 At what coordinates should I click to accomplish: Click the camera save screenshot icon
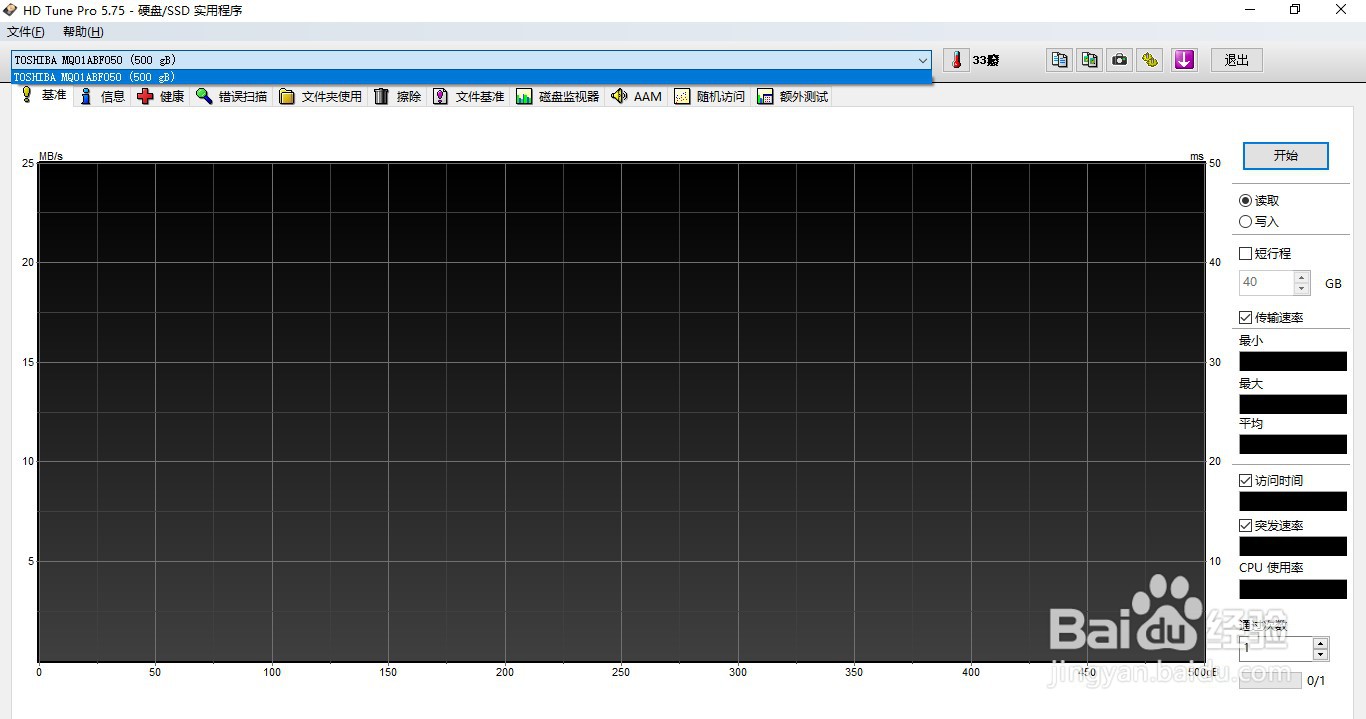click(x=1120, y=60)
